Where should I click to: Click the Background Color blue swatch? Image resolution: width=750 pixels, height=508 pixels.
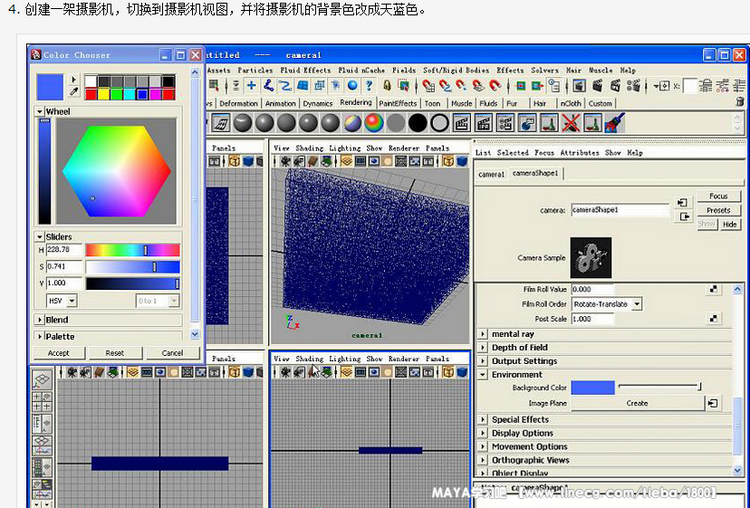pyautogui.click(x=593, y=387)
